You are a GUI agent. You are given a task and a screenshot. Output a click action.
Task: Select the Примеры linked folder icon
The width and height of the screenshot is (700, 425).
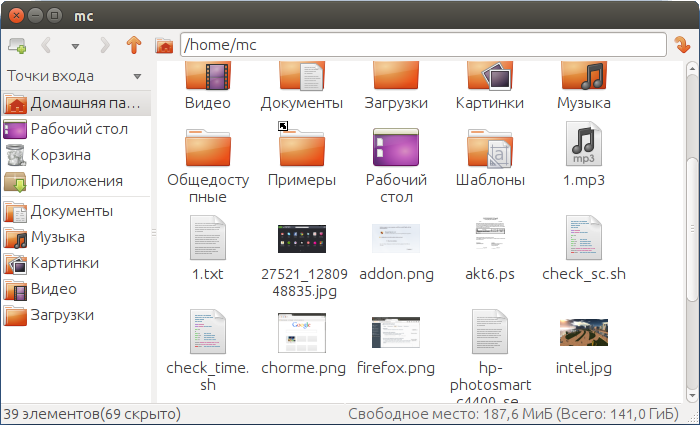point(302,145)
